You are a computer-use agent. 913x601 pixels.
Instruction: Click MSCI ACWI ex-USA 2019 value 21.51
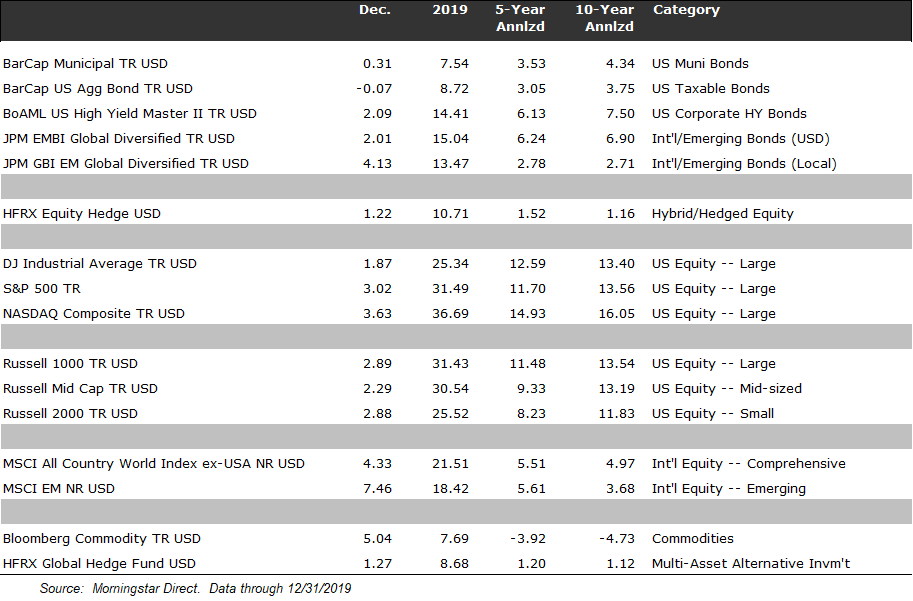pos(450,464)
